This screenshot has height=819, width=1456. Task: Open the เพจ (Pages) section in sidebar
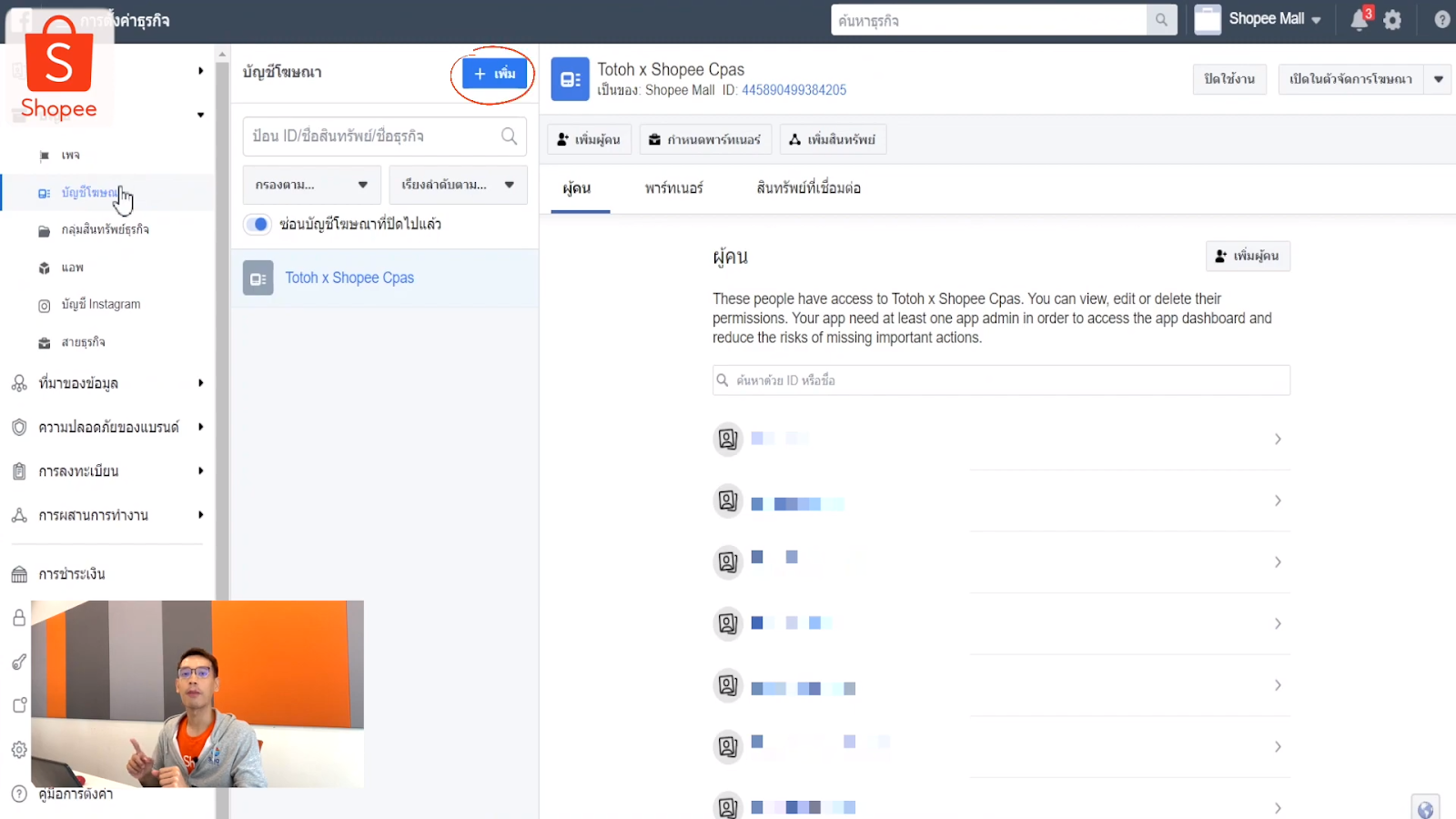[x=42, y=155]
